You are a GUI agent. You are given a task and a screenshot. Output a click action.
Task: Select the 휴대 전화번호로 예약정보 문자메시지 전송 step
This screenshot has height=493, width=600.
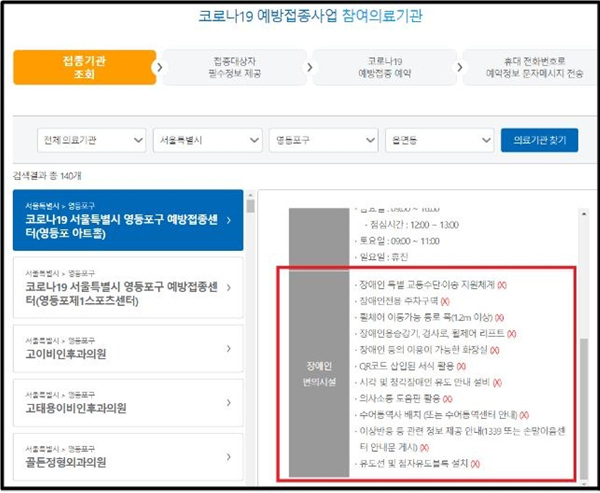pyautogui.click(x=532, y=67)
